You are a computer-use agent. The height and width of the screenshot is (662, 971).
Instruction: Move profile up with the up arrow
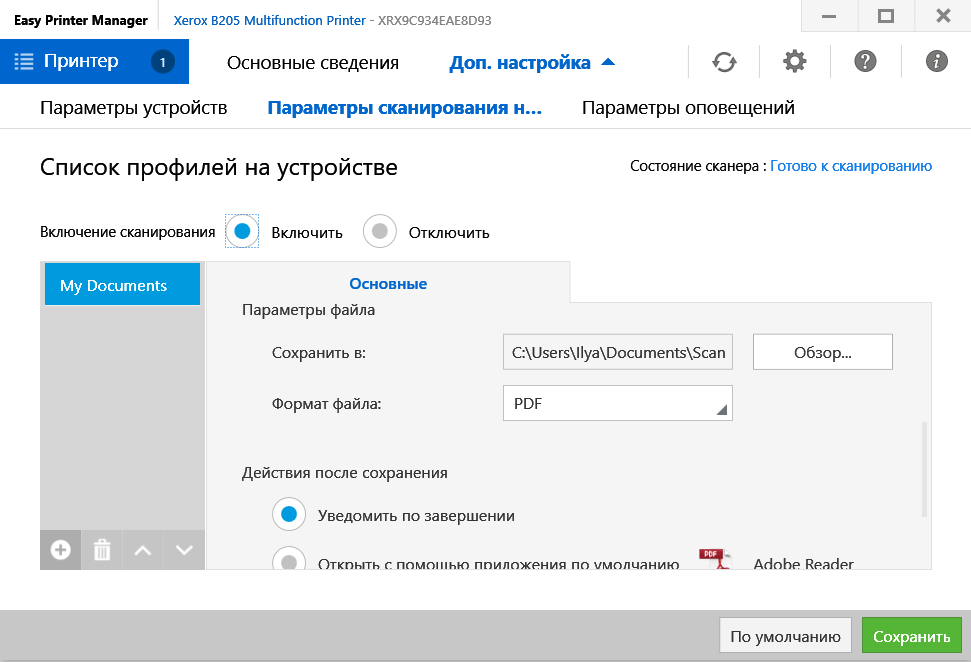(142, 550)
